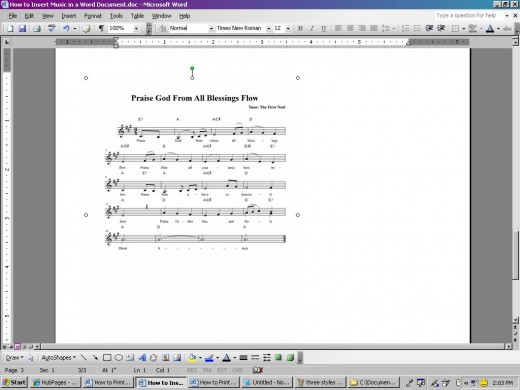The image size is (520, 390).
Task: Open the font size dropdown
Action: click(x=288, y=29)
